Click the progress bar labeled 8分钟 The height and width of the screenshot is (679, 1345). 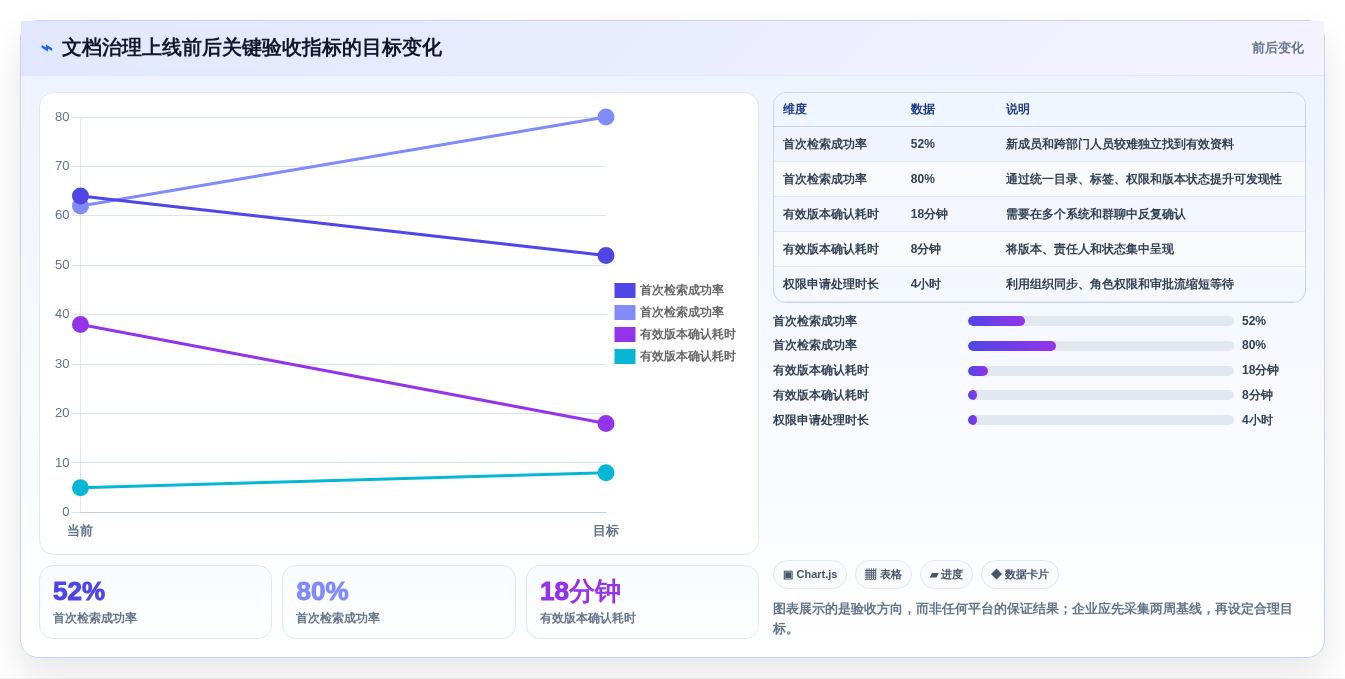pos(1101,395)
